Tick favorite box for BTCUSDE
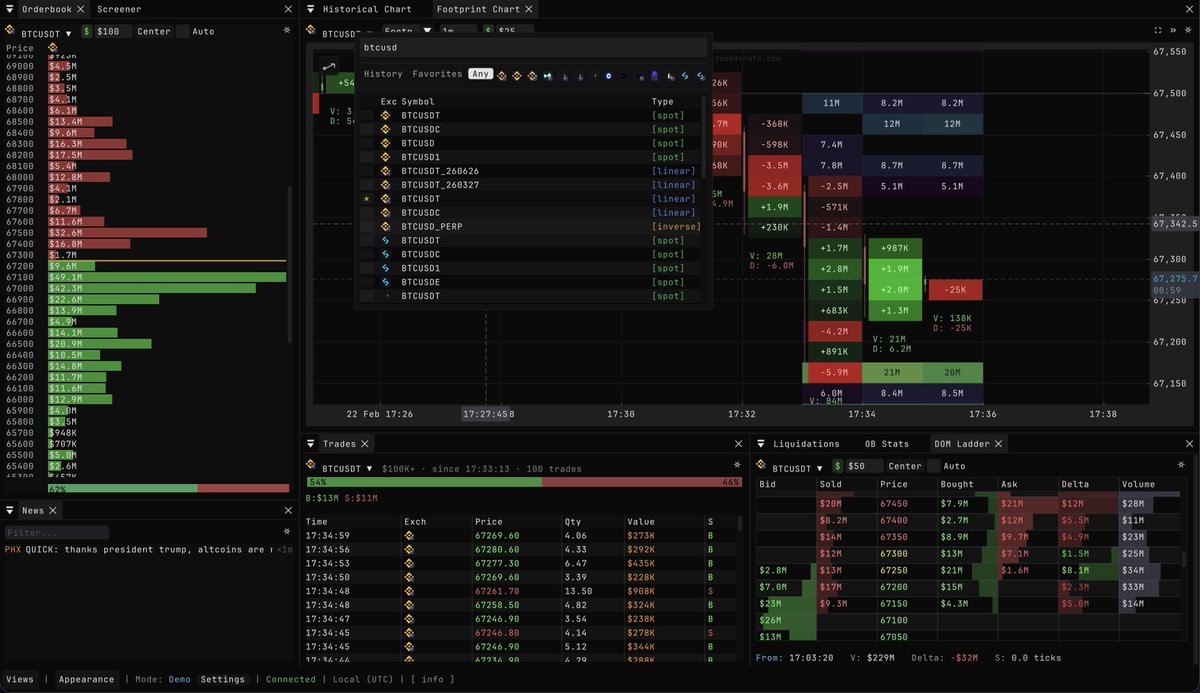1200x693 pixels. pyautogui.click(x=367, y=282)
